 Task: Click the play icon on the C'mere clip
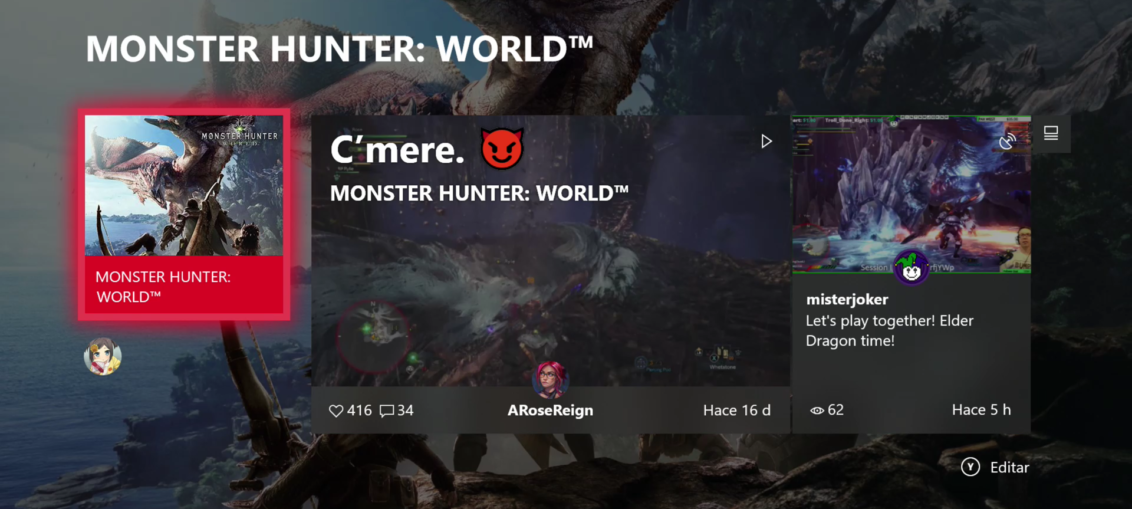(767, 142)
